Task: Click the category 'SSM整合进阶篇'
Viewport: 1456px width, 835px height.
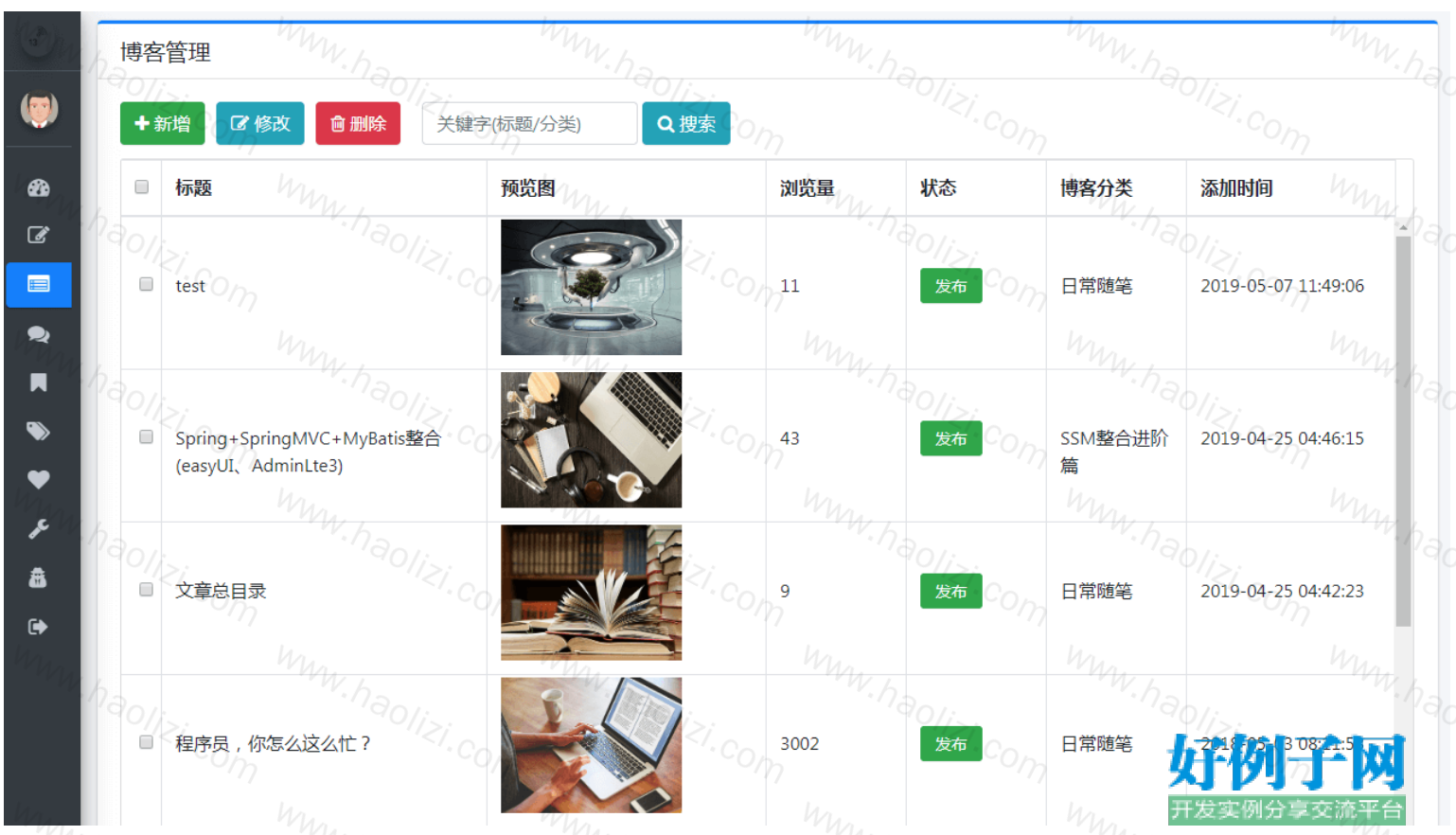Action: point(1113,452)
